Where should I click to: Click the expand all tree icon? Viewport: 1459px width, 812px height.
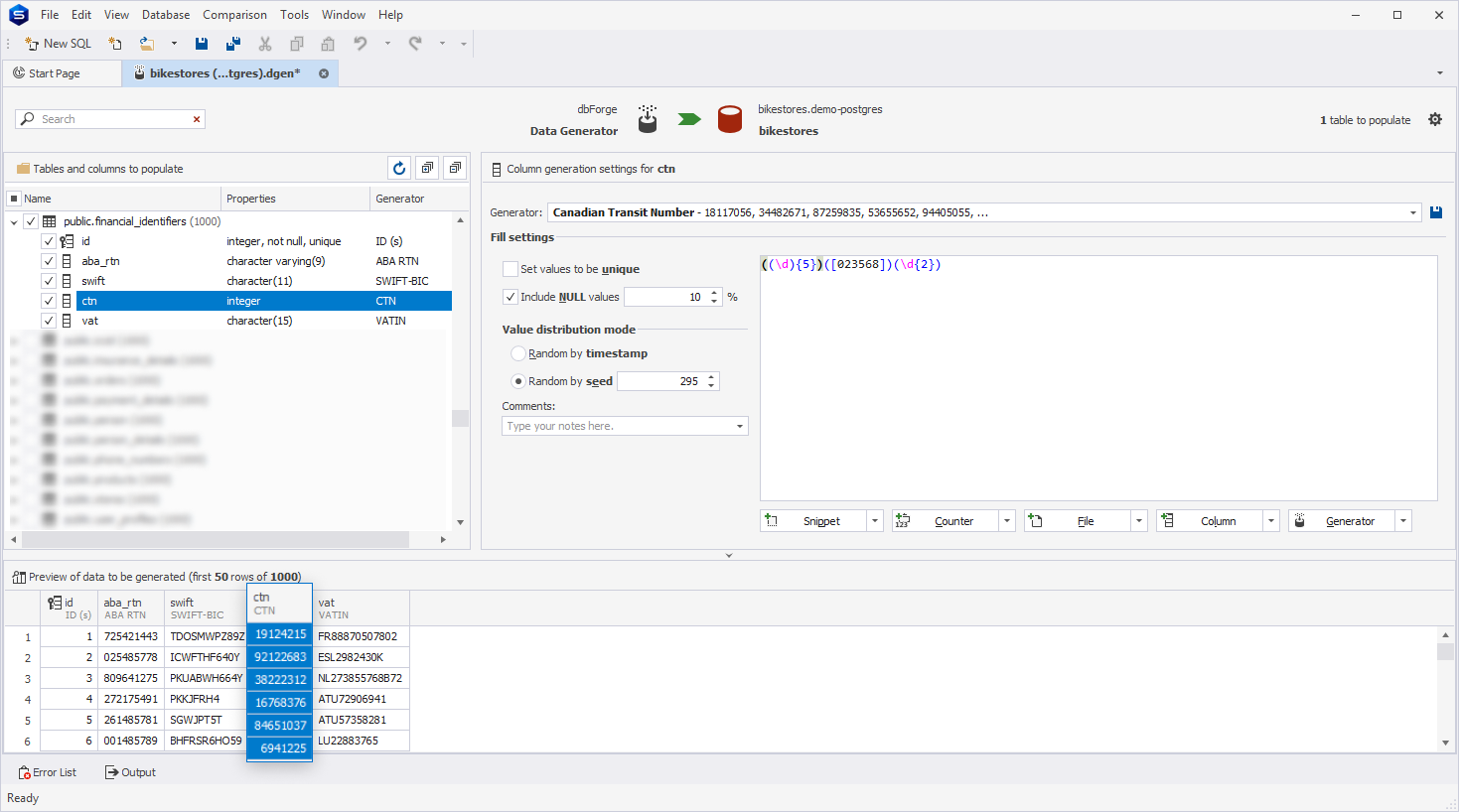pos(427,169)
